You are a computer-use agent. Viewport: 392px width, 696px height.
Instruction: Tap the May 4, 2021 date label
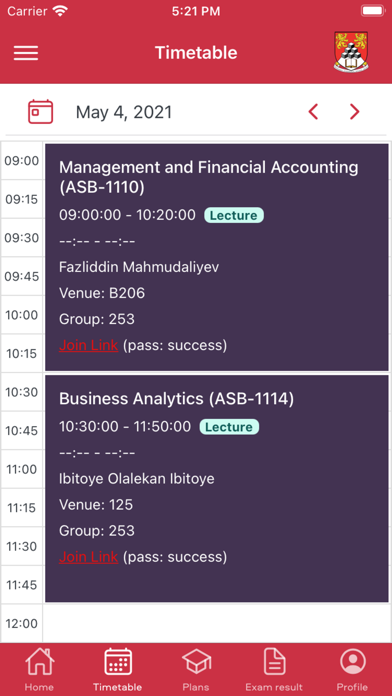coord(124,112)
